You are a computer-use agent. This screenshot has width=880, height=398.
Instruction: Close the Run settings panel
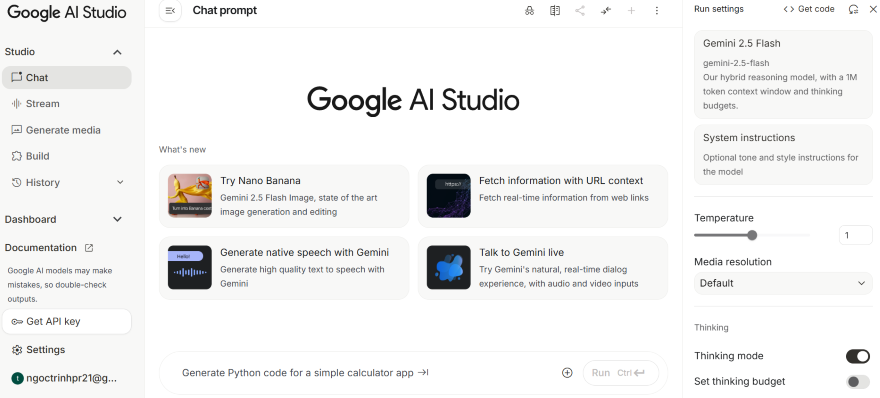point(872,10)
